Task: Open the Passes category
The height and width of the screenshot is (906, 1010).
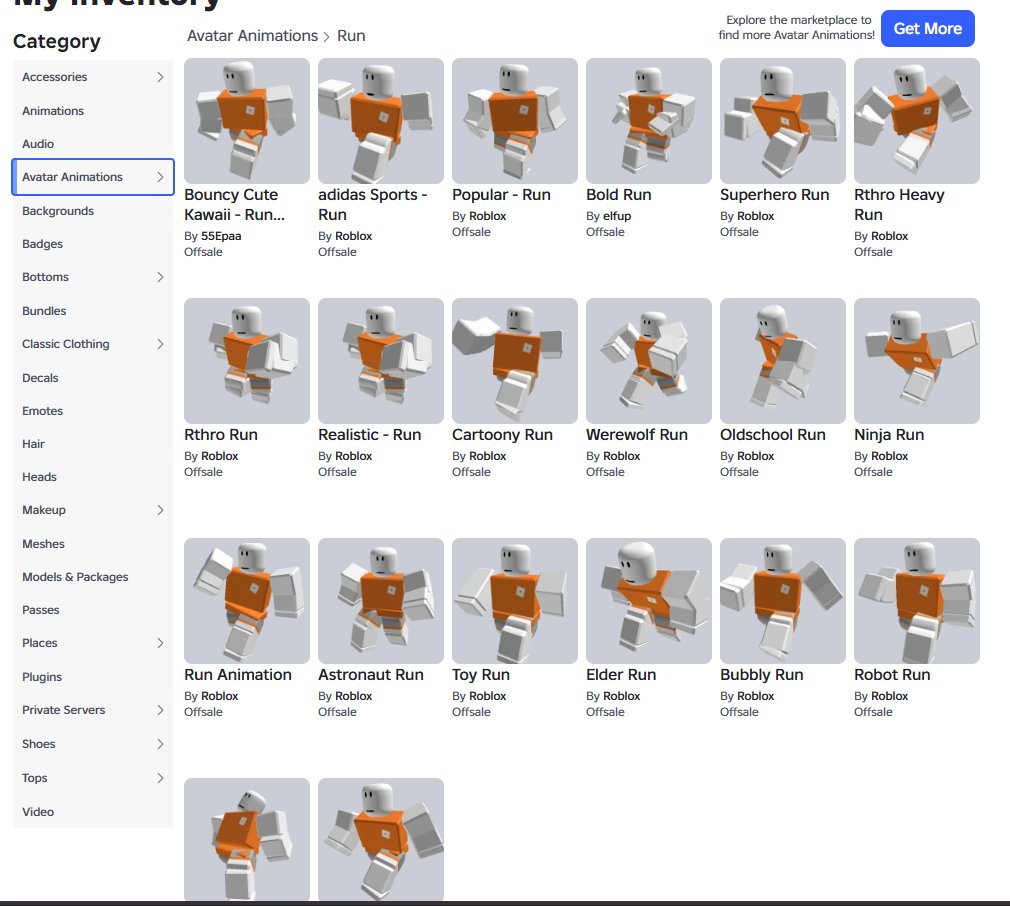Action: pos(93,610)
